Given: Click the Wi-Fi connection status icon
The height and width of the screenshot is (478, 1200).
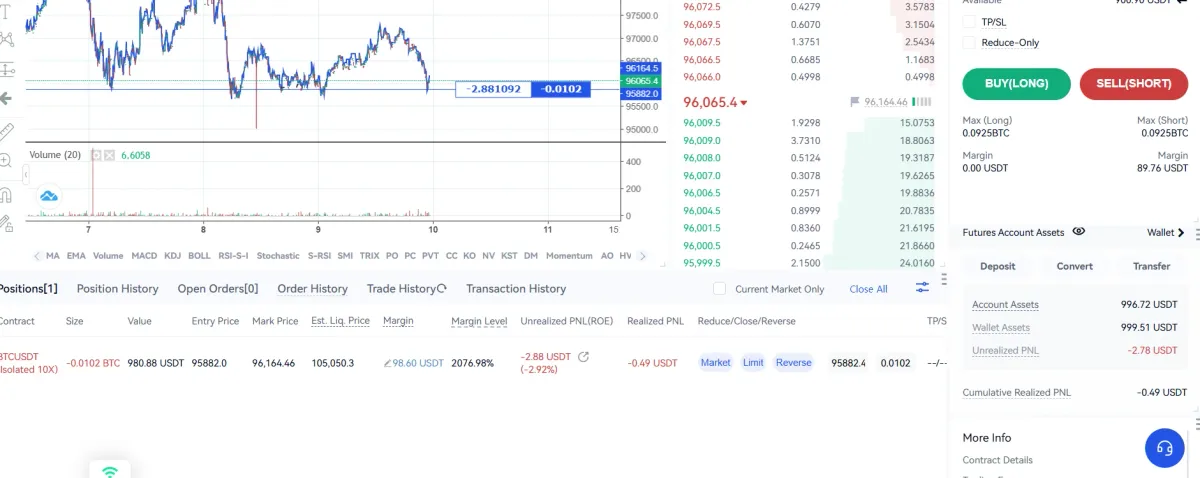Looking at the screenshot, I should pos(110,471).
